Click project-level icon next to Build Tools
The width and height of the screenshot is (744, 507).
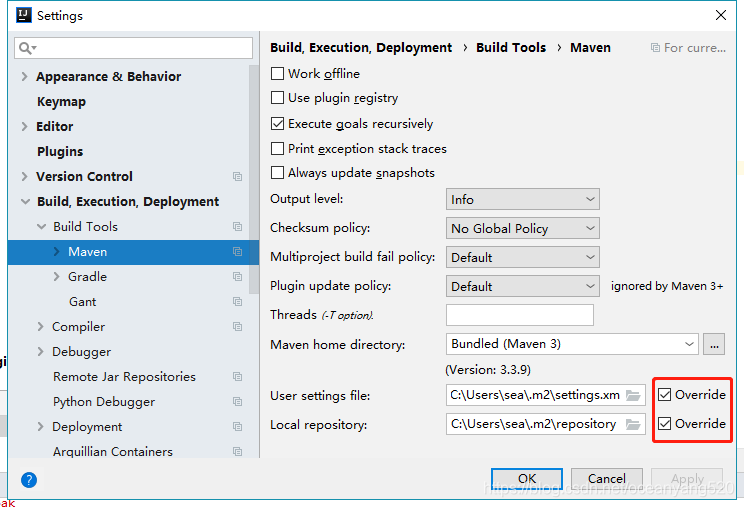pyautogui.click(x=237, y=226)
